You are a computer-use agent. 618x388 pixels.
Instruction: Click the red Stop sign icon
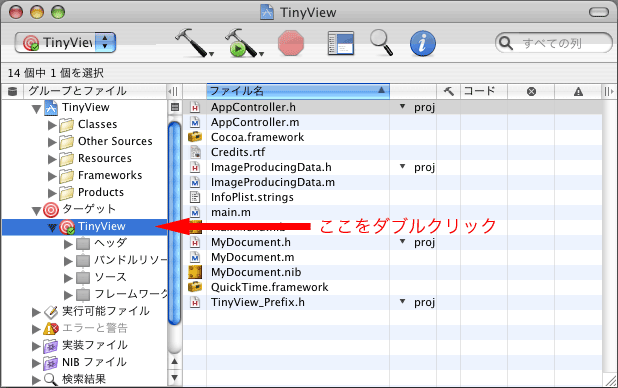(x=291, y=43)
